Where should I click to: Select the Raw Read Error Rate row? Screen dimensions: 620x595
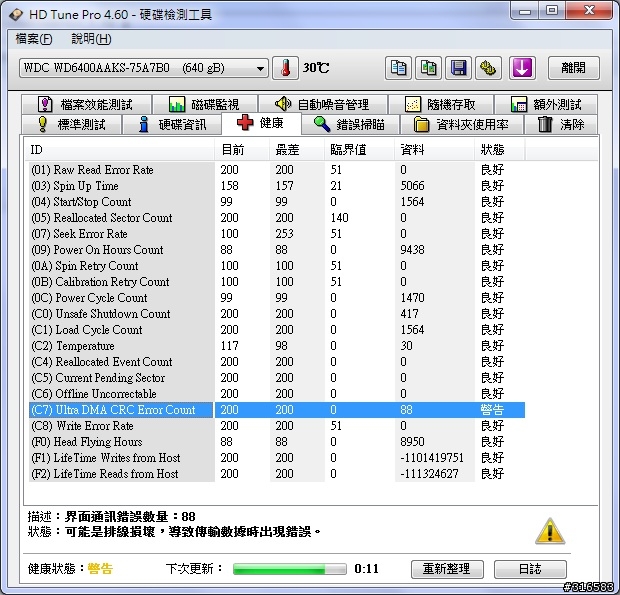[x=277, y=170]
